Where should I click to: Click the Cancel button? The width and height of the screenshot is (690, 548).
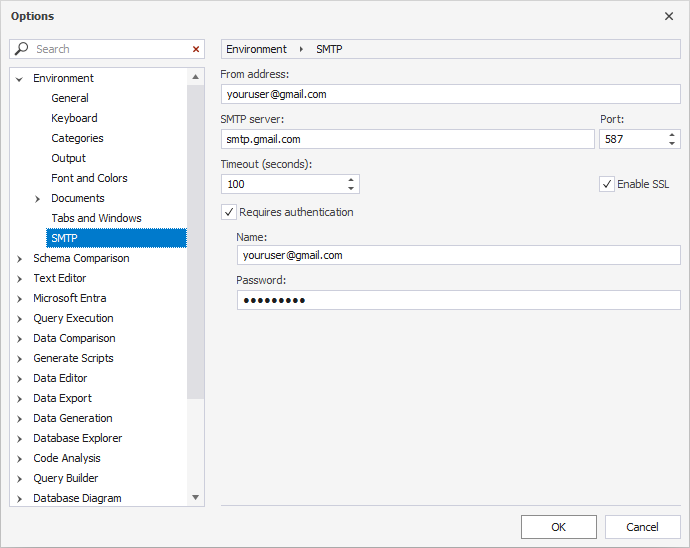click(642, 527)
